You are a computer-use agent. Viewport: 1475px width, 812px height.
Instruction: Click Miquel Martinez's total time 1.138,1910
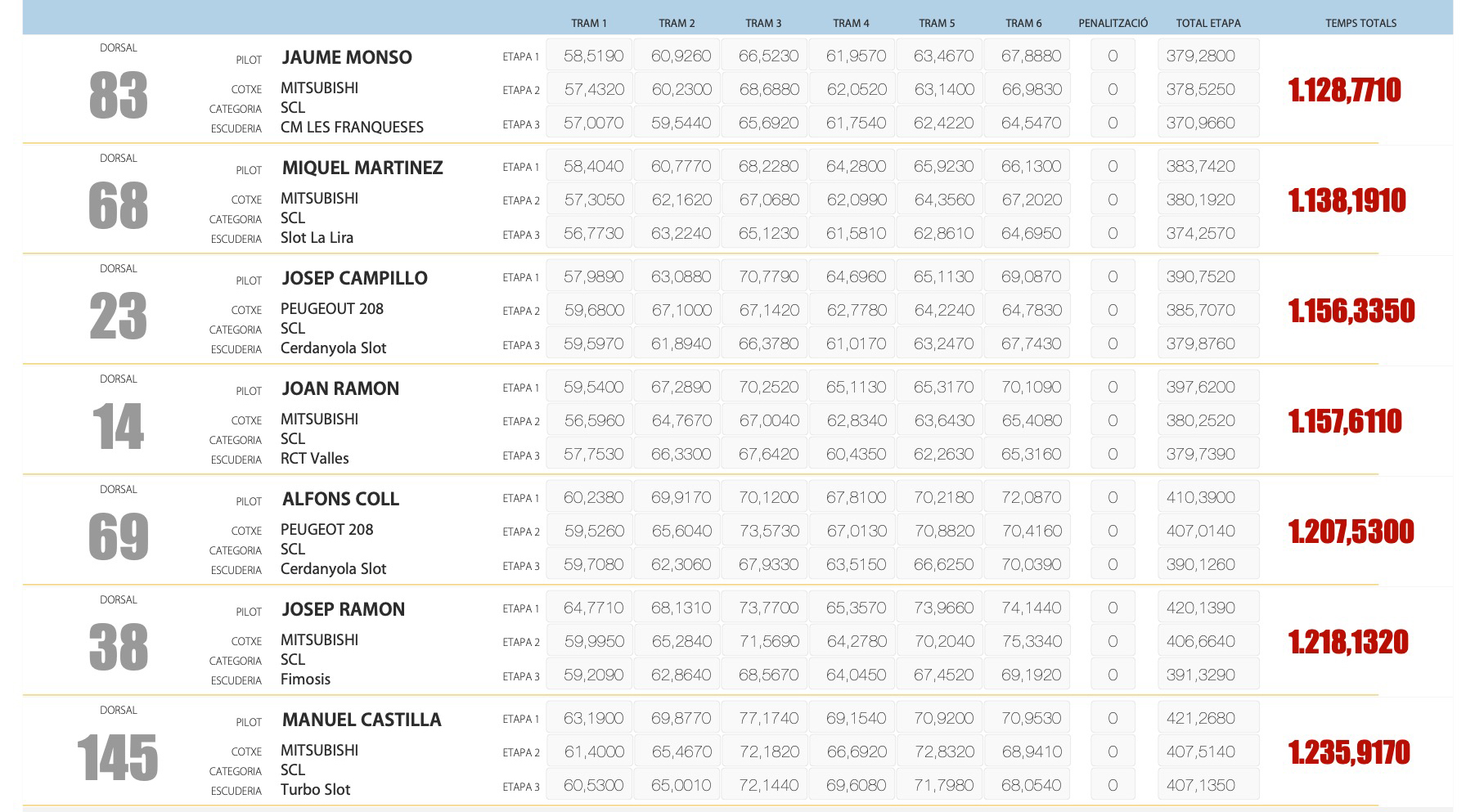coord(1347,200)
